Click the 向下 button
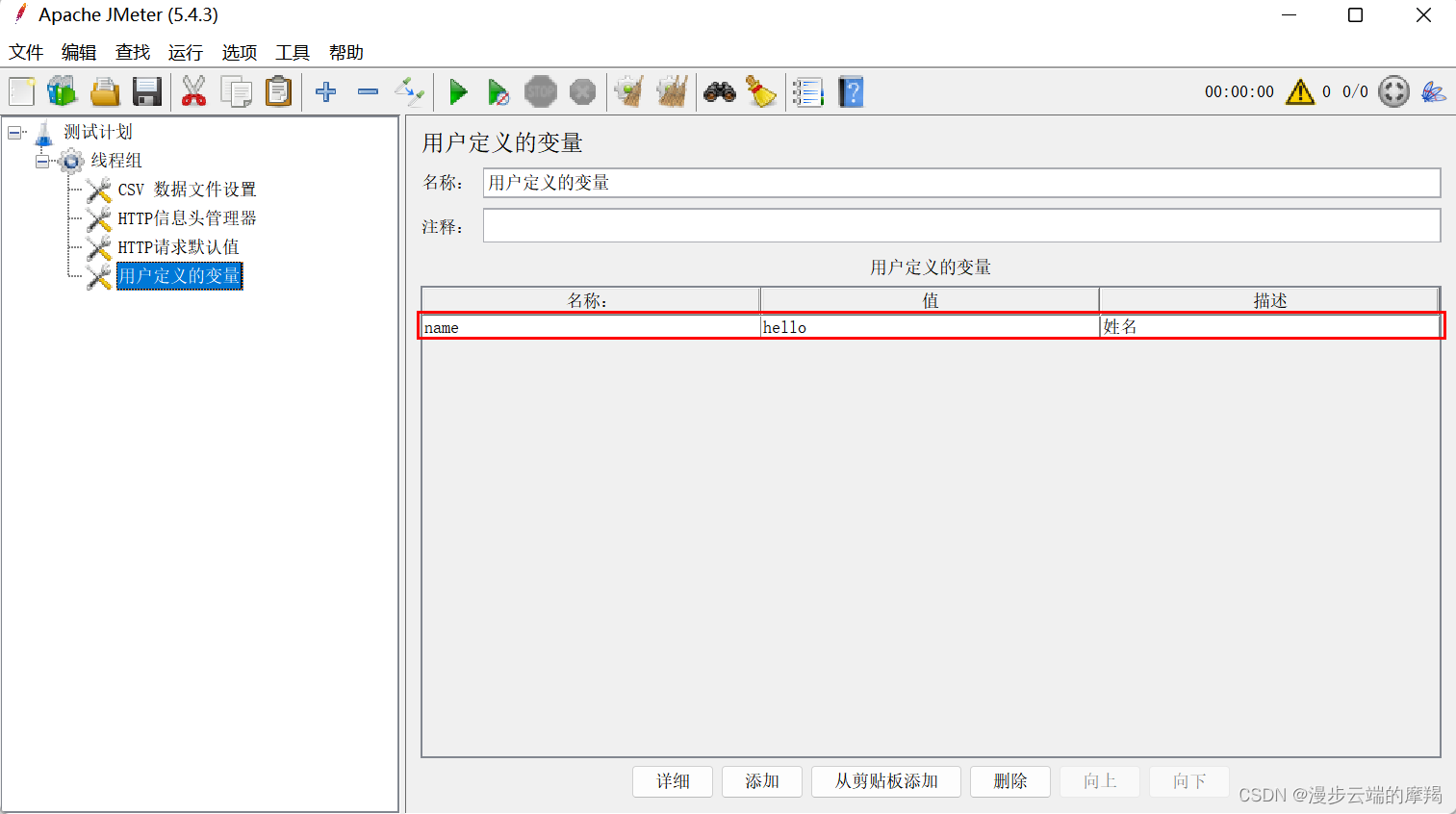Viewport: 1456px width, 814px height. click(x=1189, y=781)
